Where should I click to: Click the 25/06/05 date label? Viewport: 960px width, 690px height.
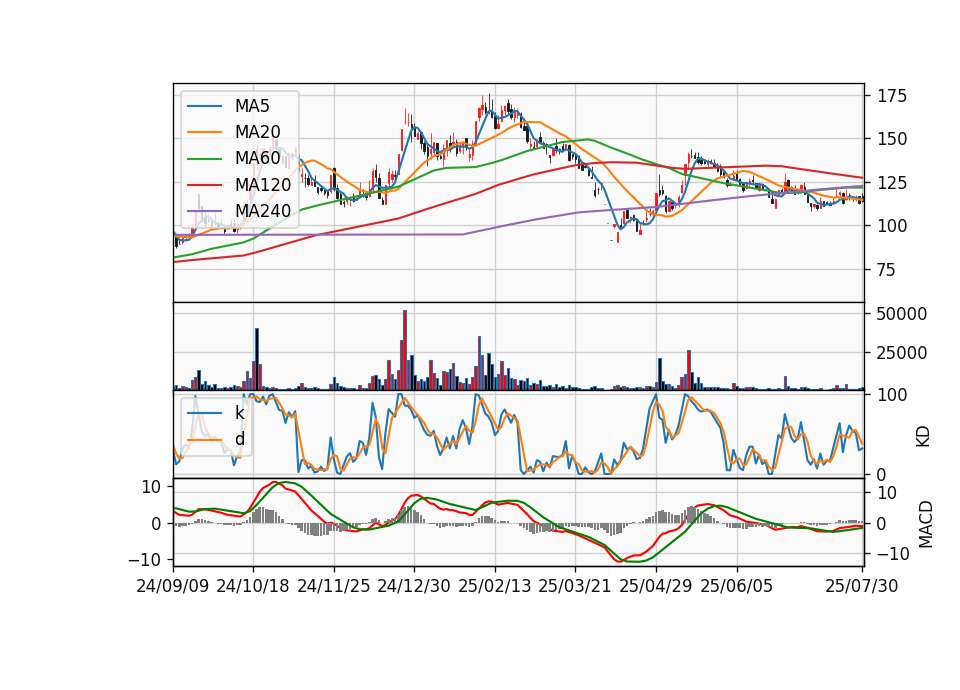(x=737, y=586)
